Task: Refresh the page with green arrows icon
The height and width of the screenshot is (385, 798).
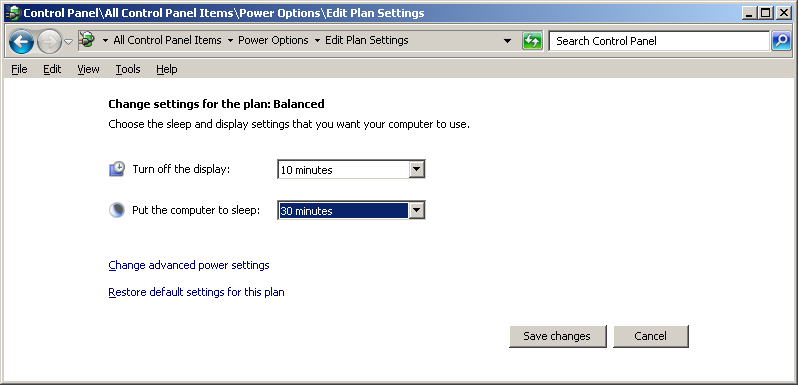Action: pyautogui.click(x=532, y=41)
